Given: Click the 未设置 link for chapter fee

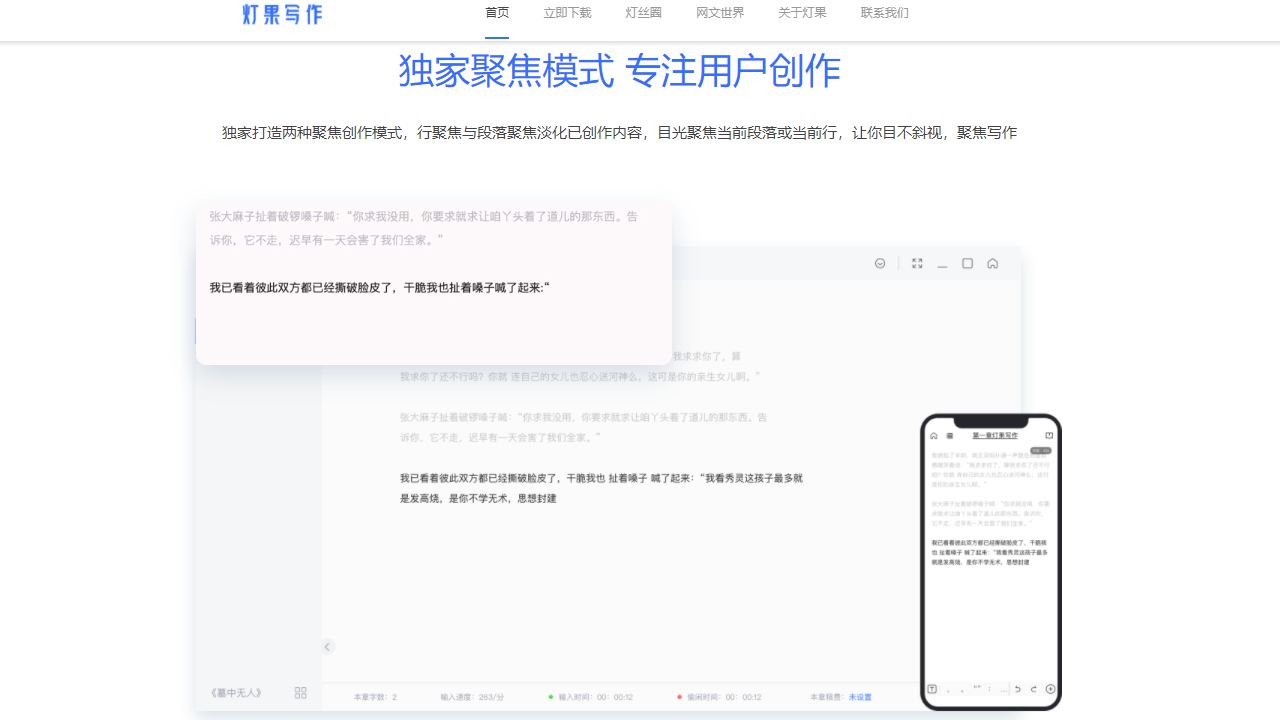Looking at the screenshot, I should (x=860, y=696).
